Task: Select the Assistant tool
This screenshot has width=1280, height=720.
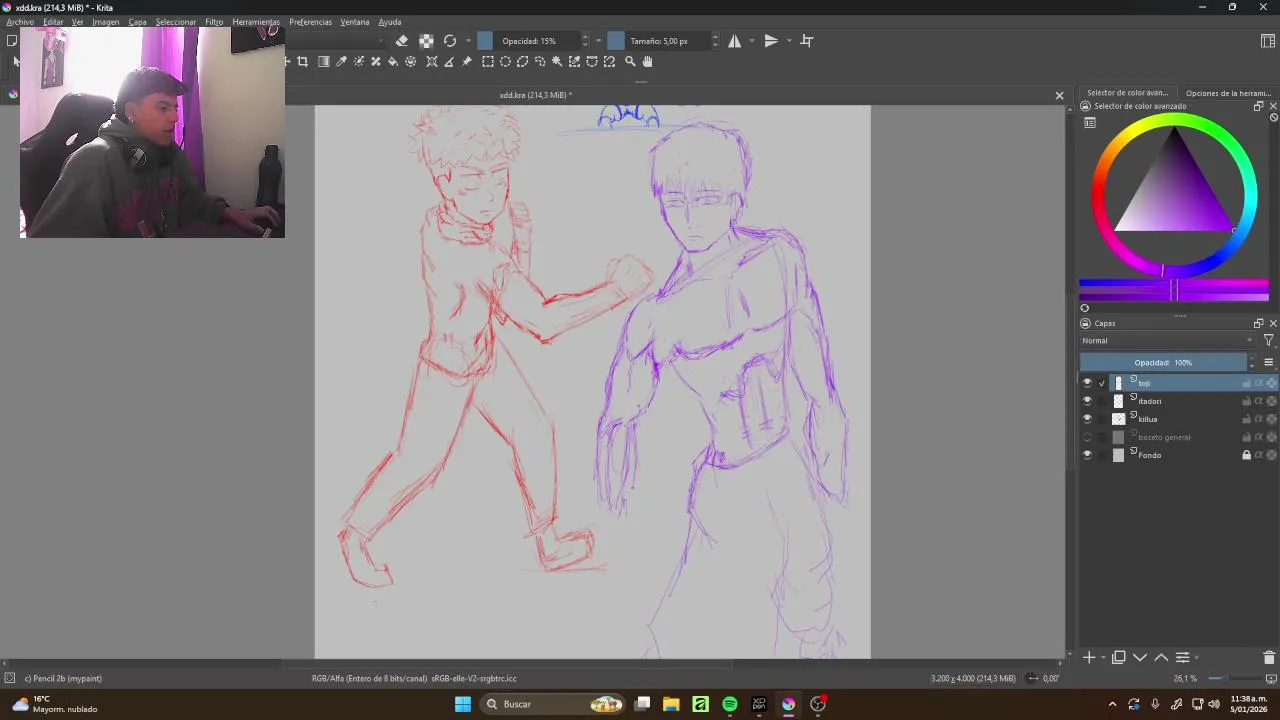Action: click(432, 62)
